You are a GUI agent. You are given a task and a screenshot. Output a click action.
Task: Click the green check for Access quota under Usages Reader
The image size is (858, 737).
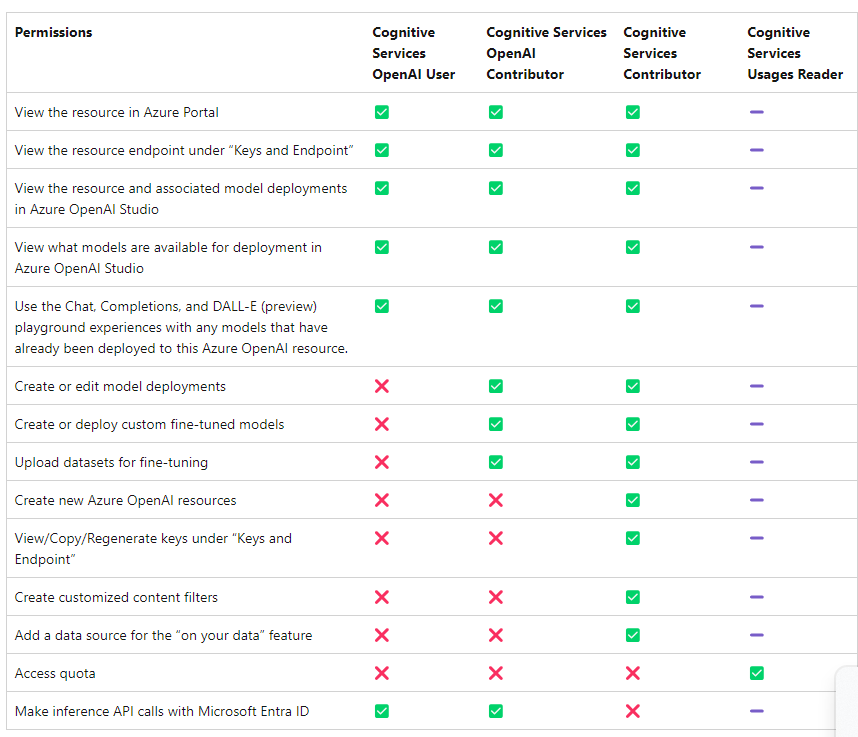[x=757, y=673]
